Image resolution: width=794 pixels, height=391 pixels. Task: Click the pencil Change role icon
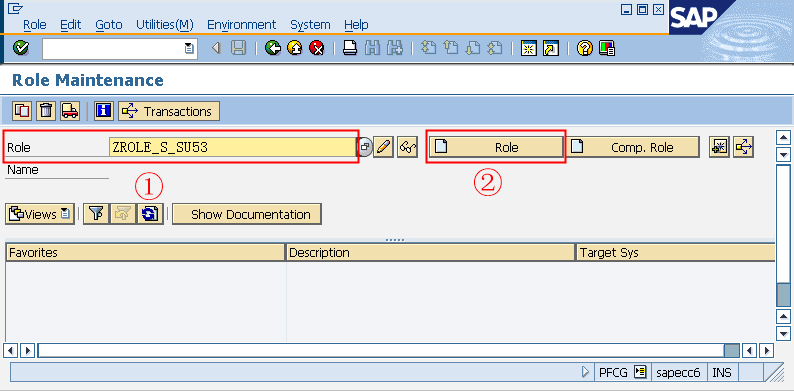point(383,147)
